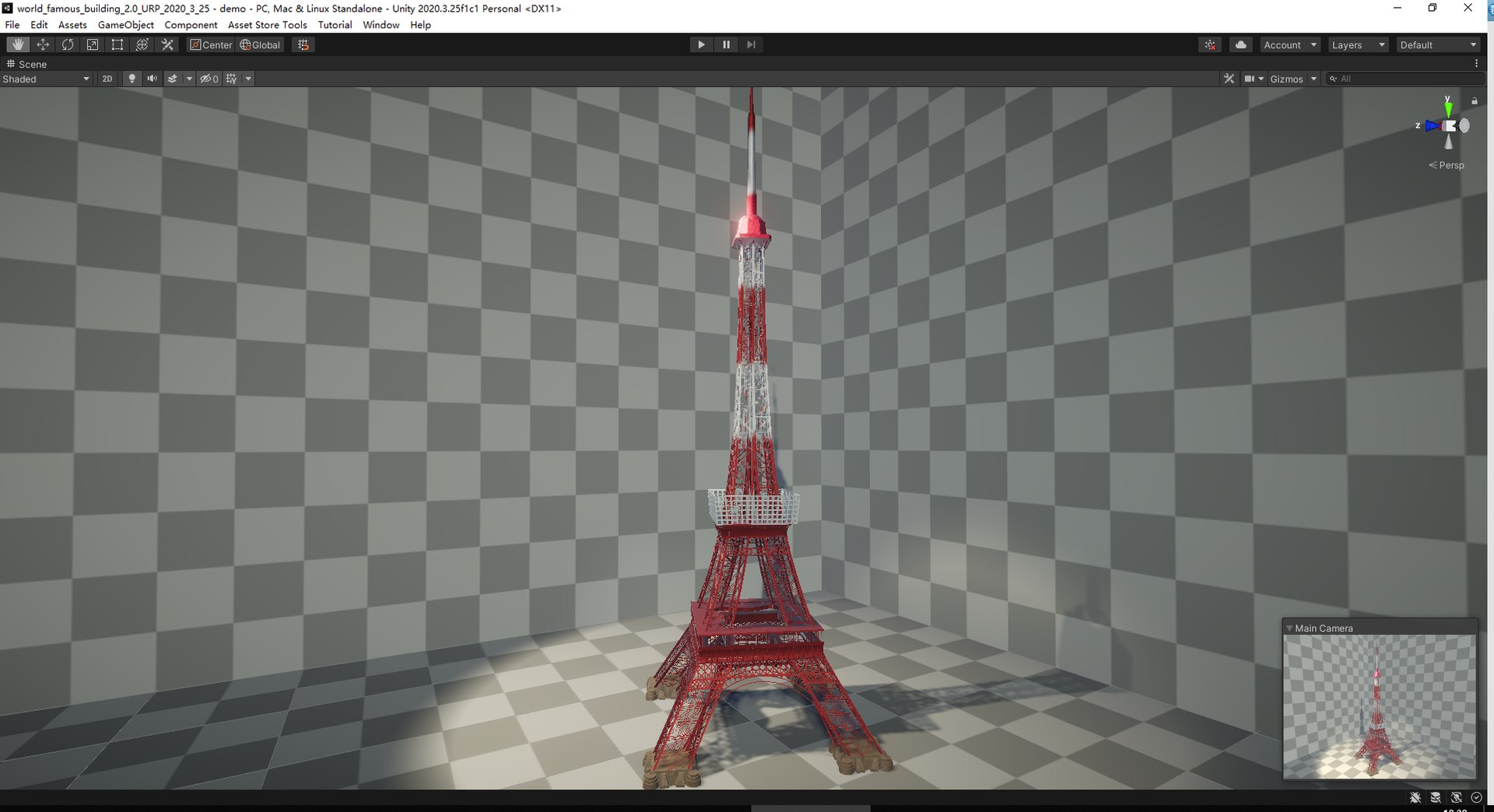Open scene camera settings icon

tap(1249, 79)
